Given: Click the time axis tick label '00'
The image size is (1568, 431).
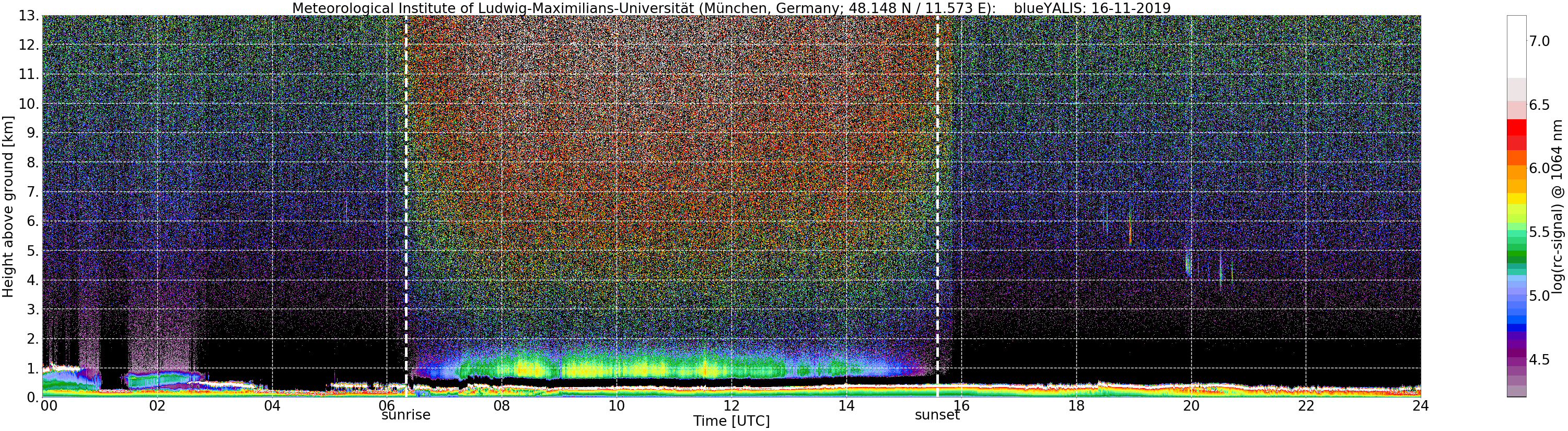Looking at the screenshot, I should pyautogui.click(x=49, y=406).
